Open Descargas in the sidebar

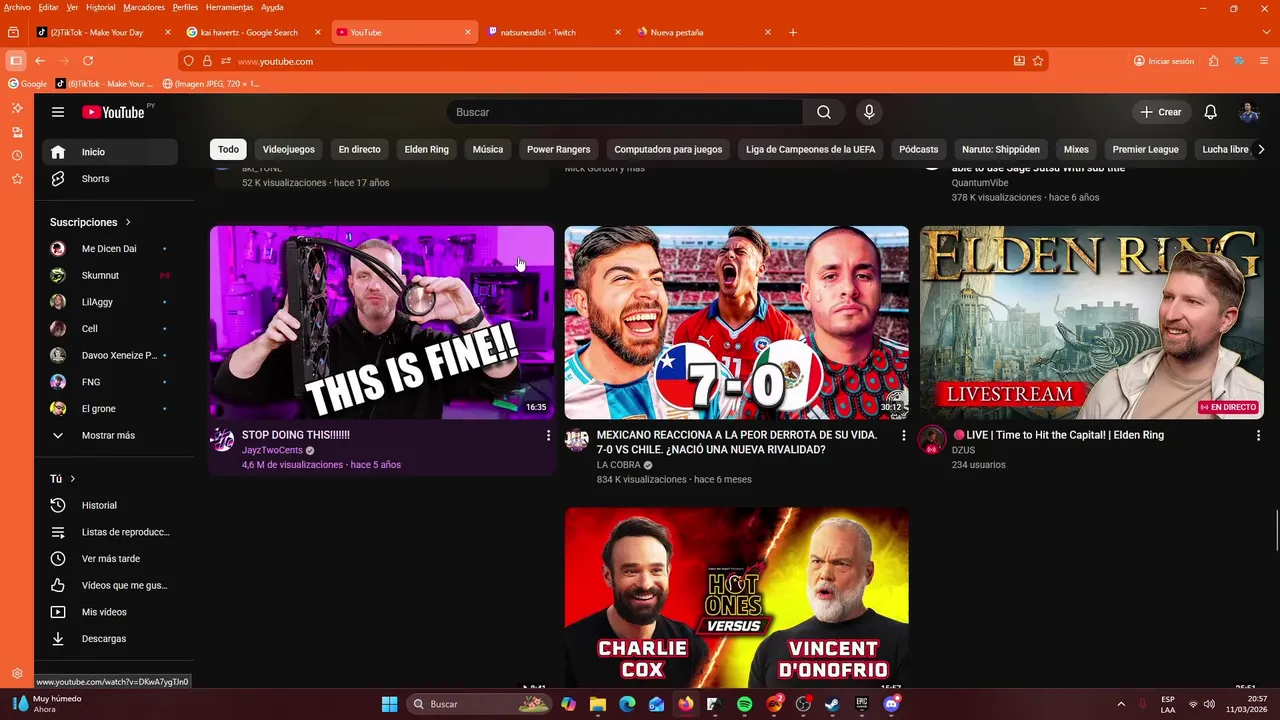110,639
